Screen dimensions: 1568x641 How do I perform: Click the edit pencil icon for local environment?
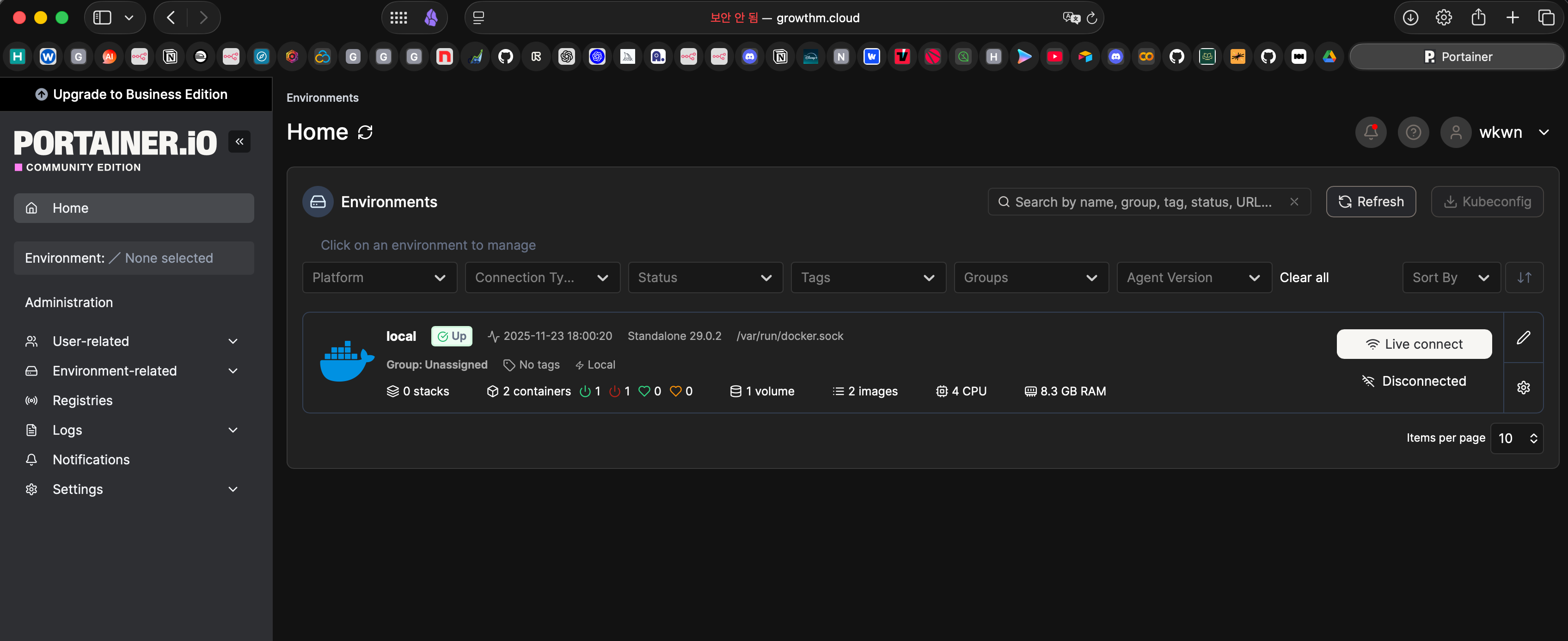point(1524,338)
